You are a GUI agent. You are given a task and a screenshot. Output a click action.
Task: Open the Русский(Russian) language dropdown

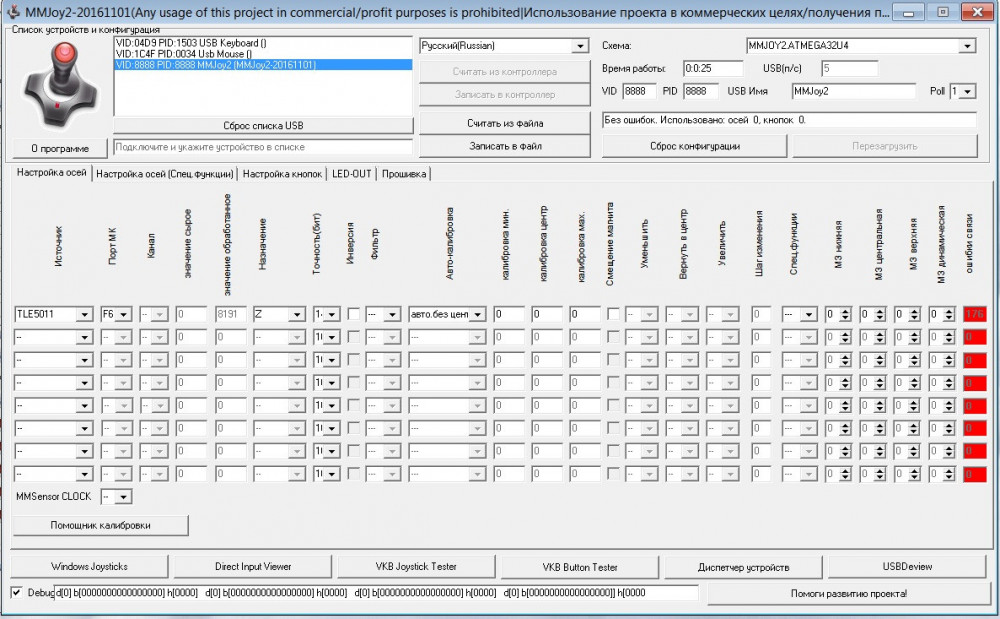coord(580,46)
